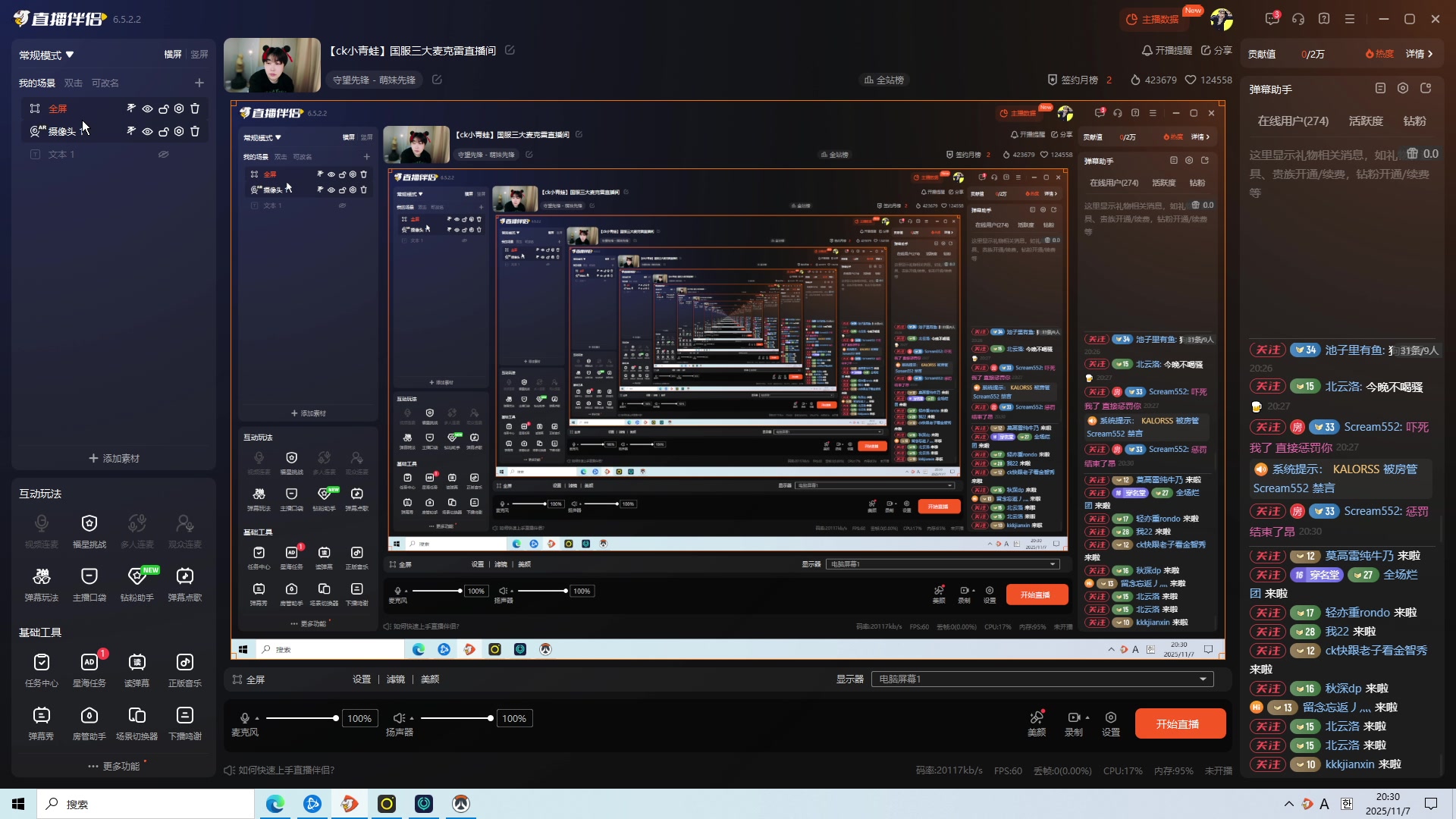Show the hidden 文本 1 source
The height and width of the screenshot is (819, 1456).
(163, 155)
